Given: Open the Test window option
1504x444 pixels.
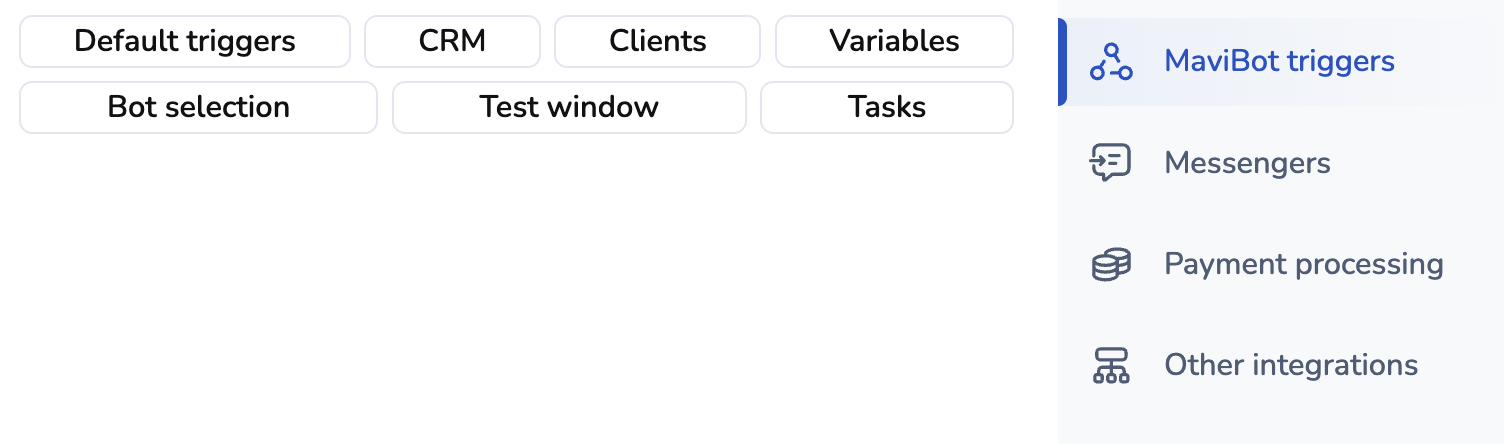Looking at the screenshot, I should tap(569, 107).
